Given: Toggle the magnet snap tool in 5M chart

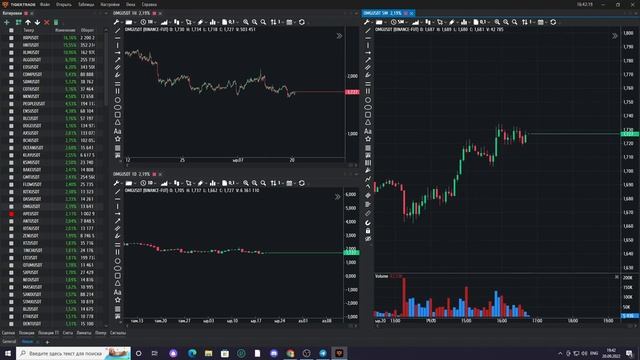Looking at the screenshot, I should coord(368,223).
